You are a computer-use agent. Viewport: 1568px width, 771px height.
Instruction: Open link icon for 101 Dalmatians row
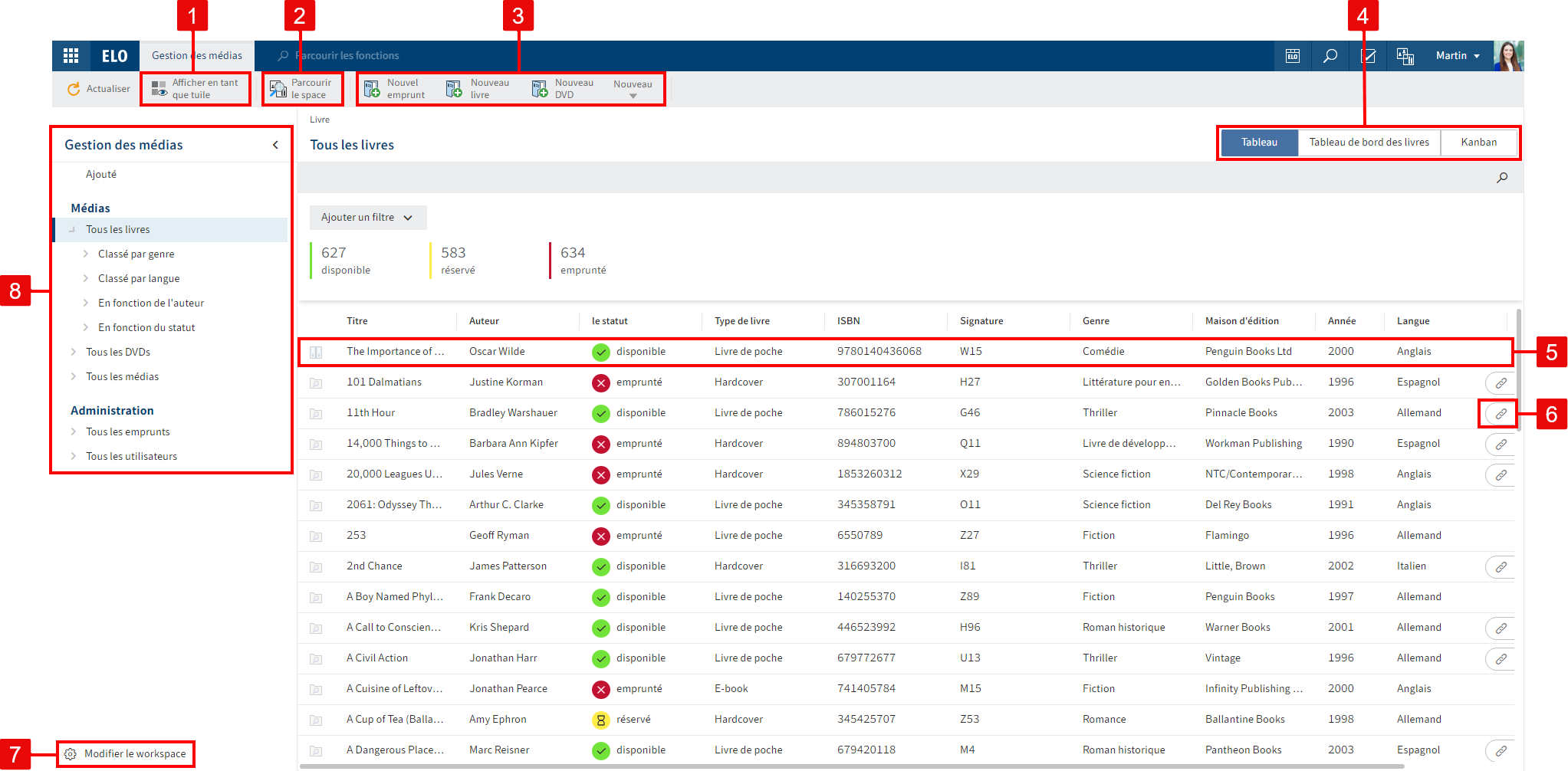[1501, 383]
